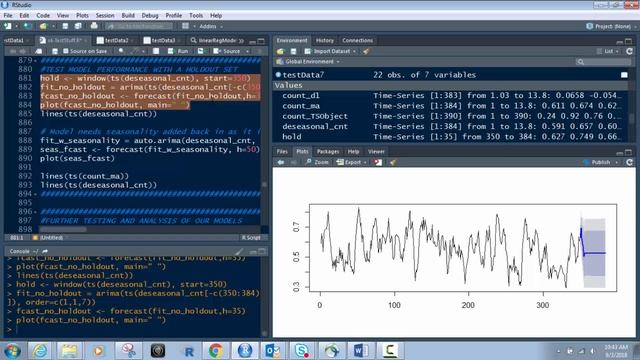
Task: Switch to the testData3 editor tab
Action: click(163, 40)
